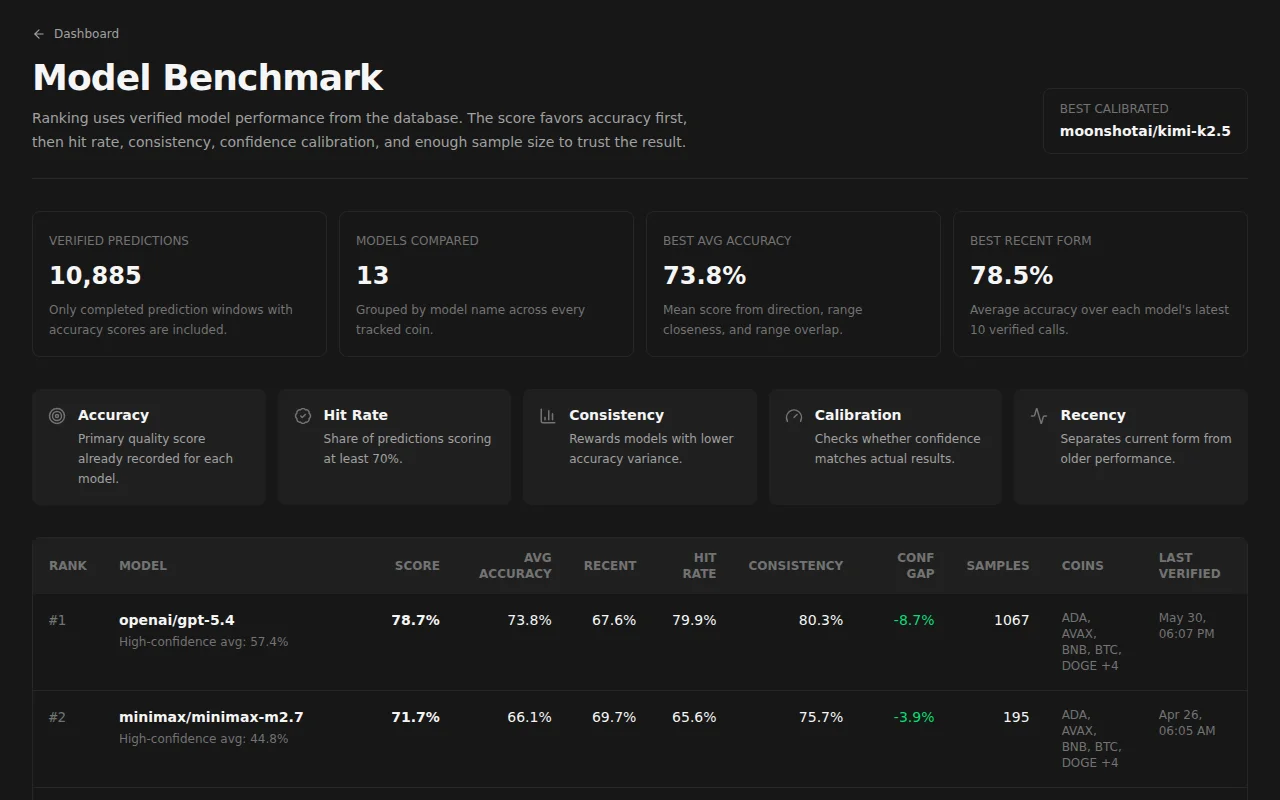Click the Calibration card heading
Screen dimensions: 1280x800
pos(858,415)
